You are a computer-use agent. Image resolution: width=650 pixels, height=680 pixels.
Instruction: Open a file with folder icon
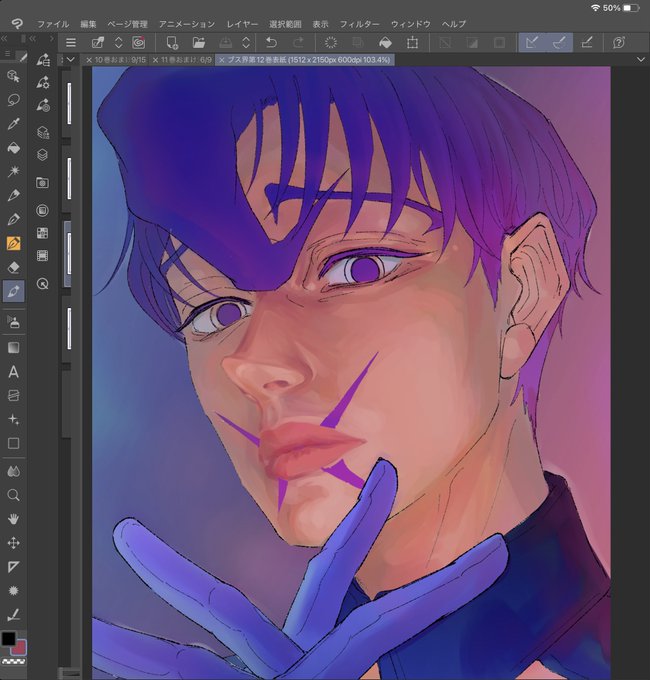pos(199,42)
